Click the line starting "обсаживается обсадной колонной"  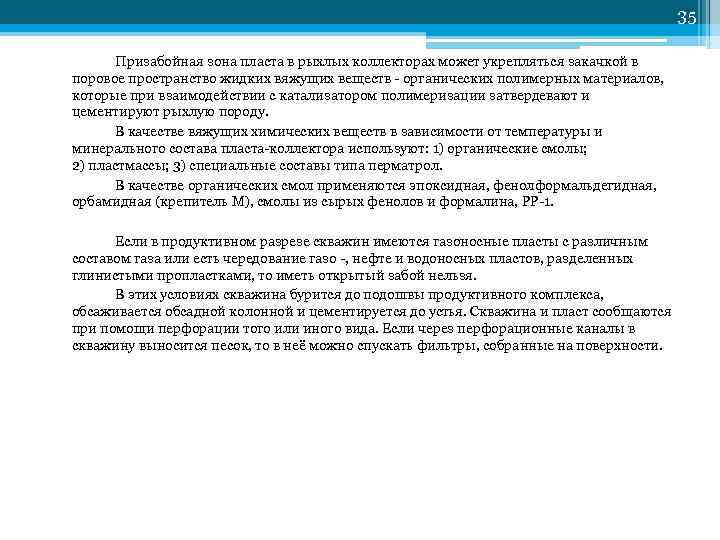pyautogui.click(x=371, y=312)
